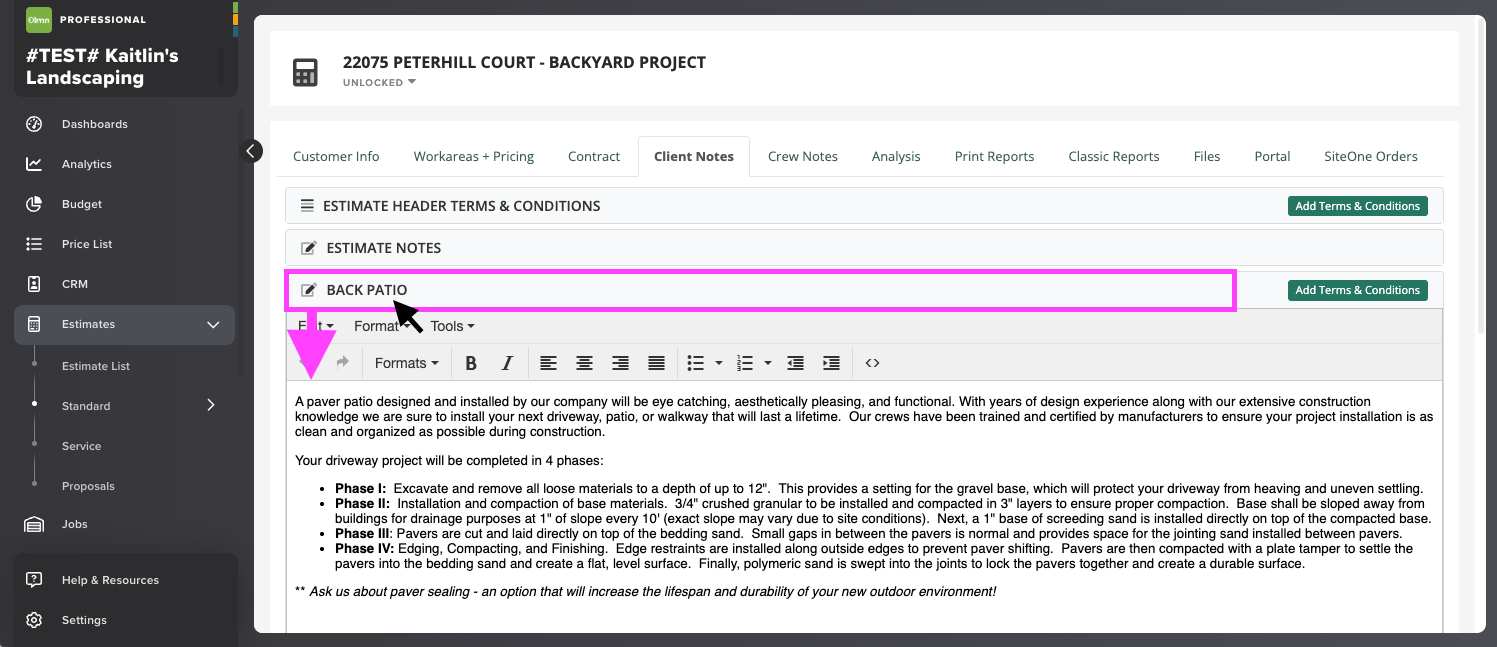Switch to the Files tab

pyautogui.click(x=1207, y=156)
